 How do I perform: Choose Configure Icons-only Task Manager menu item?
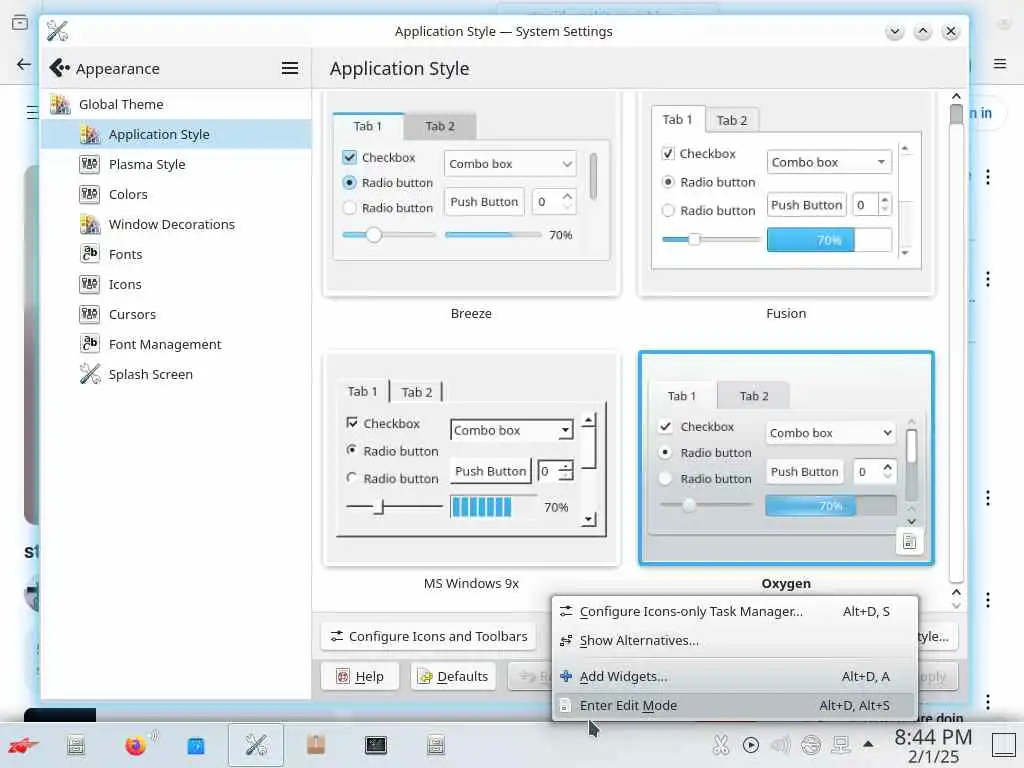734,611
